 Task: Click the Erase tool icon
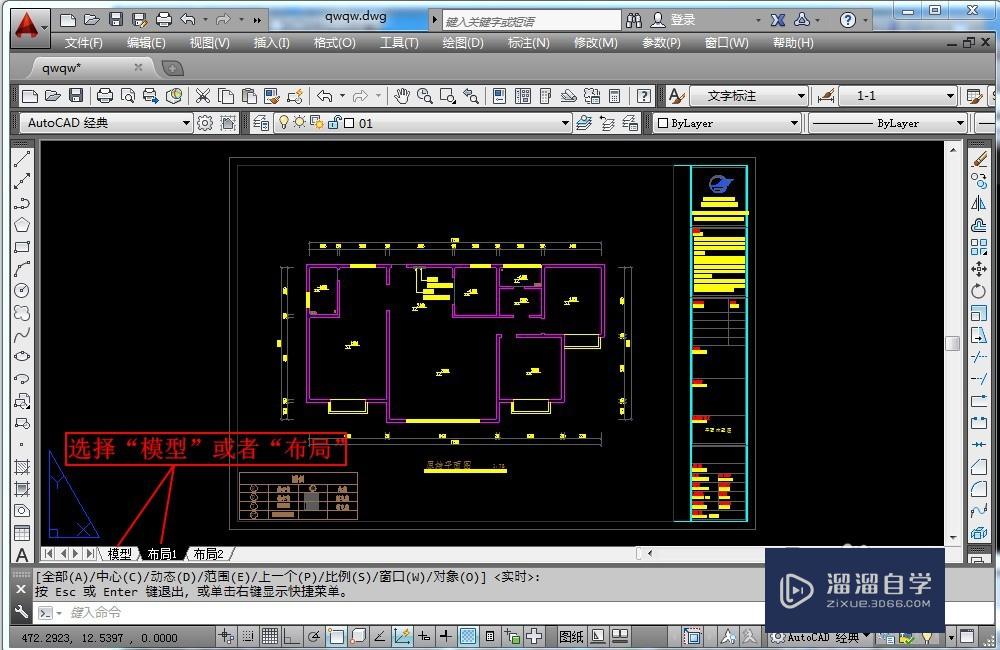[x=979, y=159]
